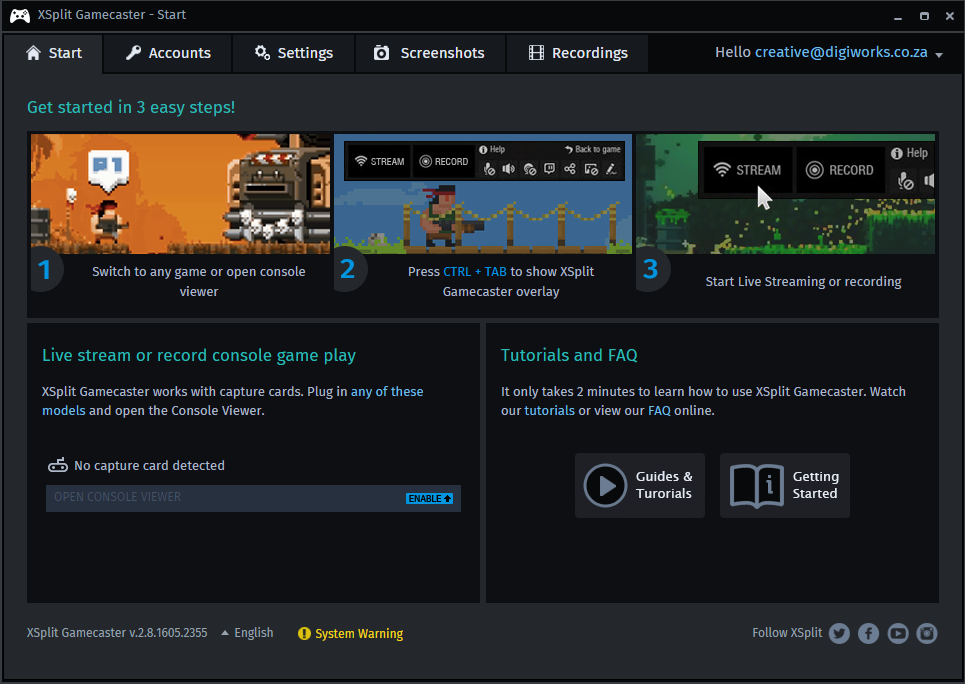Click the gamepad app icon in title bar
This screenshot has height=684, width=965.
click(20, 15)
